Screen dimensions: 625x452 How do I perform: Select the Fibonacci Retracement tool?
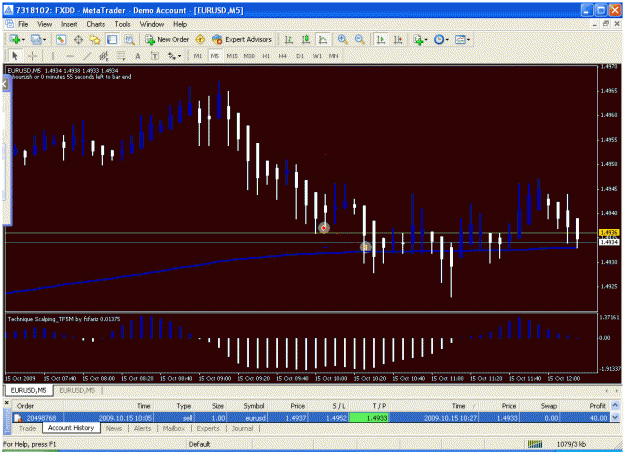121,56
